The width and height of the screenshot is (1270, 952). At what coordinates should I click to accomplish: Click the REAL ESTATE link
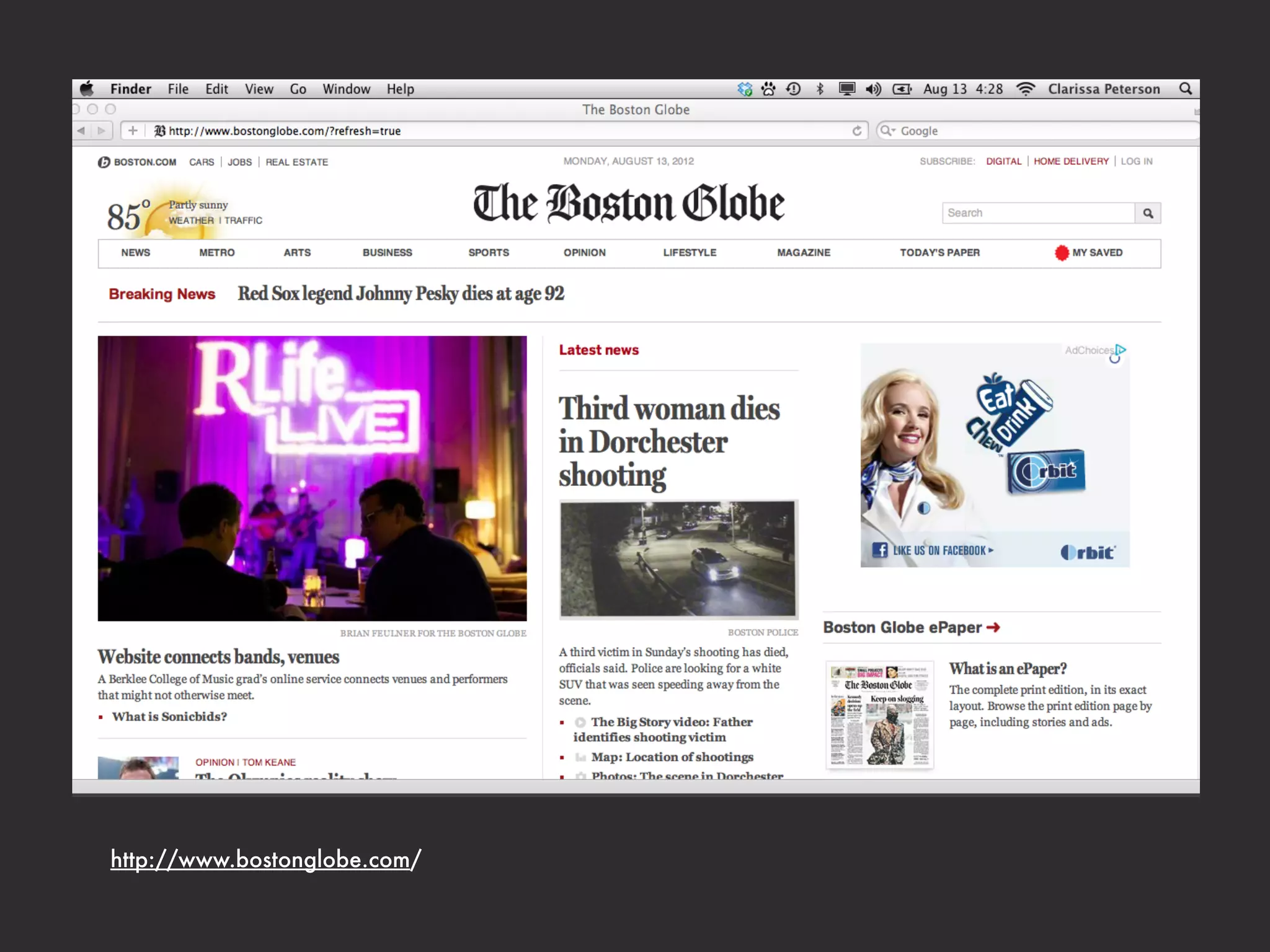pyautogui.click(x=297, y=162)
